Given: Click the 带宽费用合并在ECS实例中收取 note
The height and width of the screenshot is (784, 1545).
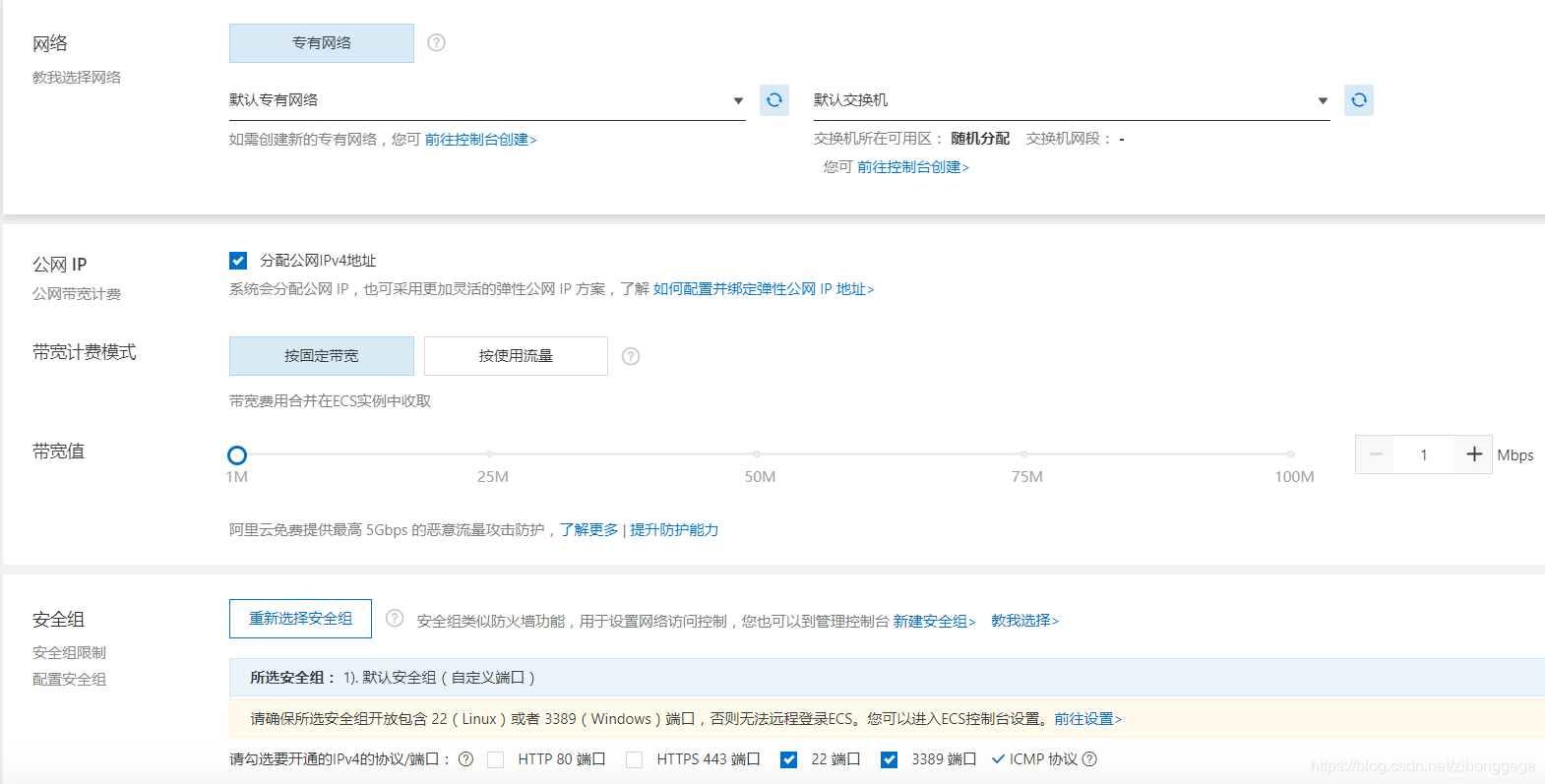Looking at the screenshot, I should click(331, 401).
